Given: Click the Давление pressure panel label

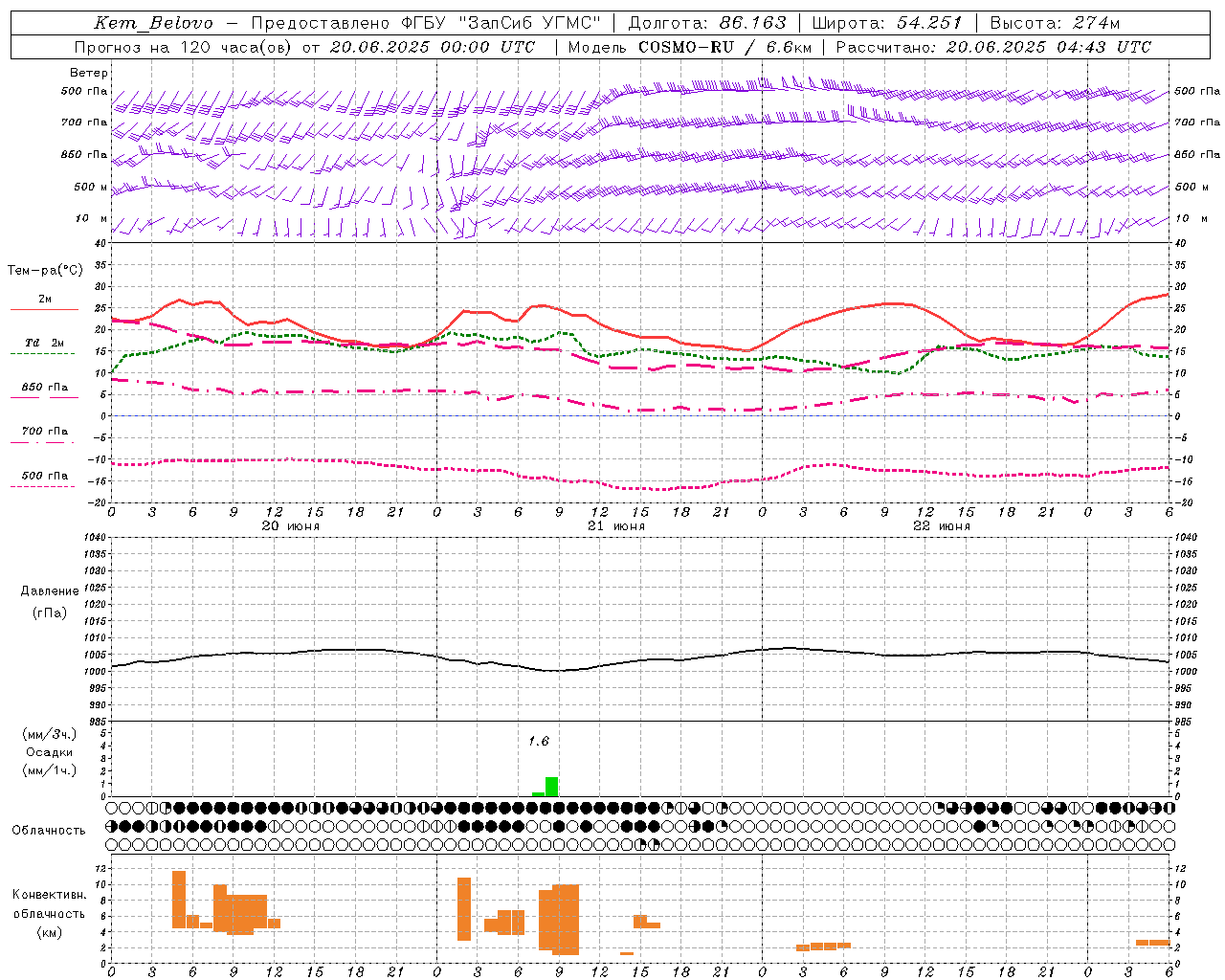Looking at the screenshot, I should click(x=50, y=591).
